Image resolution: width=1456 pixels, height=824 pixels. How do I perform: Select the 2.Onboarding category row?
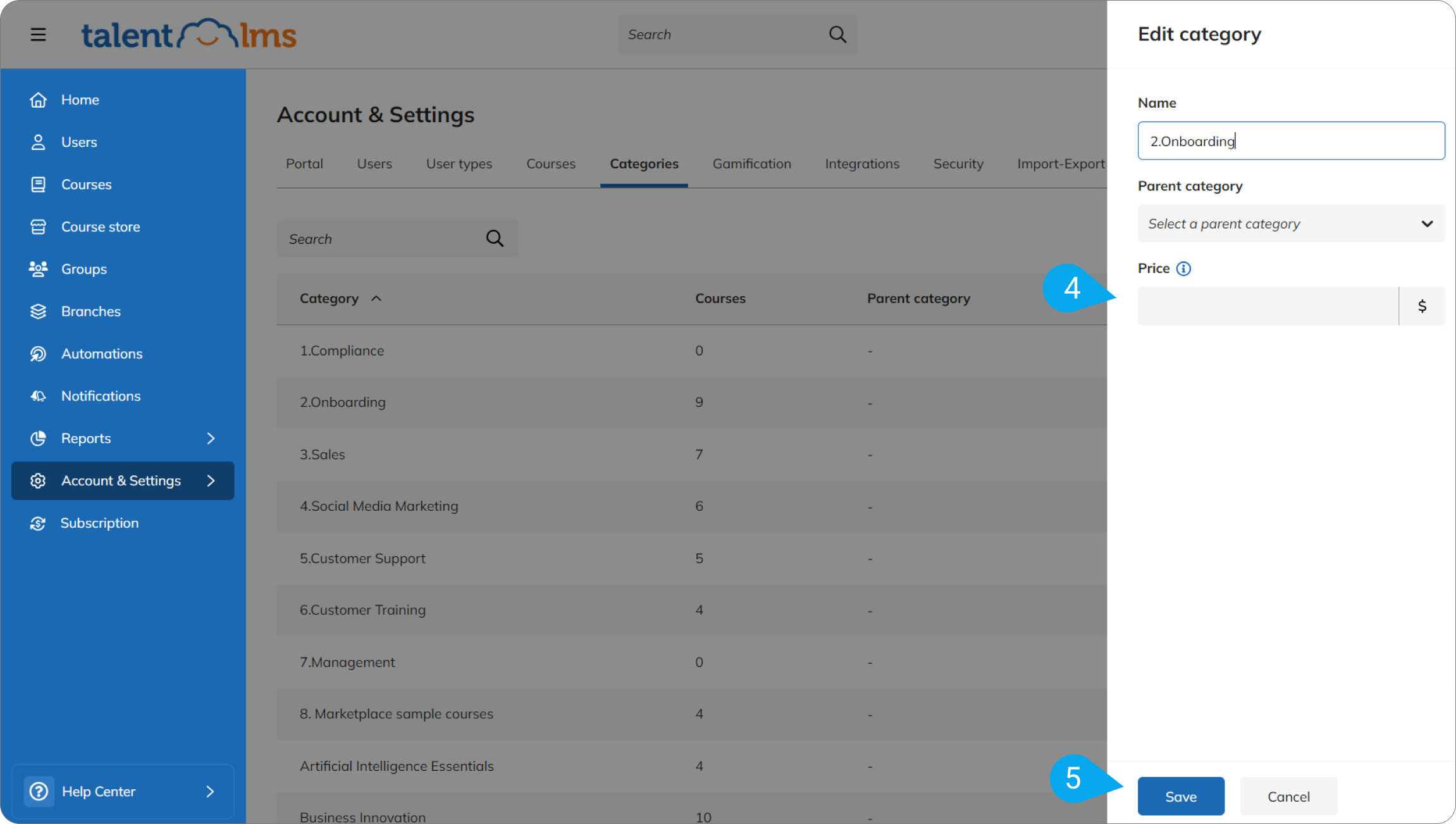click(691, 403)
